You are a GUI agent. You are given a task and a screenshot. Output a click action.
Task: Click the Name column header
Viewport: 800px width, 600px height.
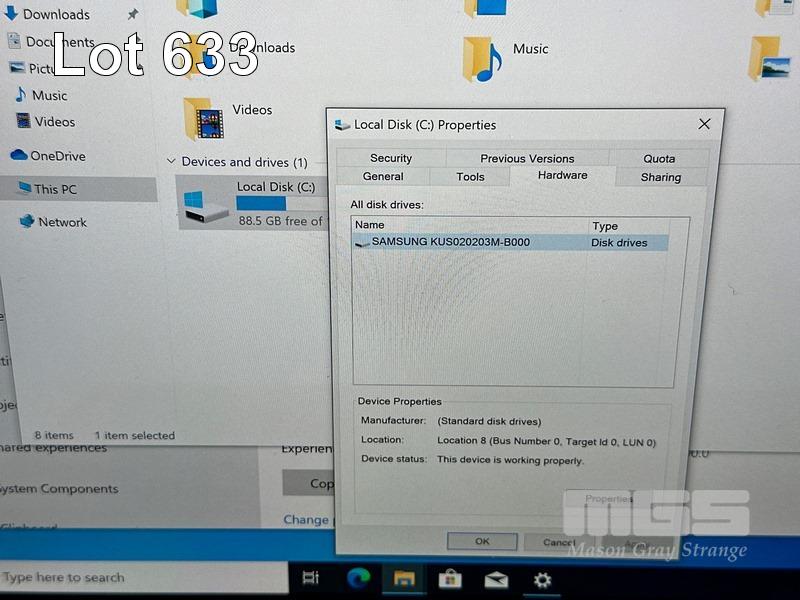pyautogui.click(x=470, y=225)
